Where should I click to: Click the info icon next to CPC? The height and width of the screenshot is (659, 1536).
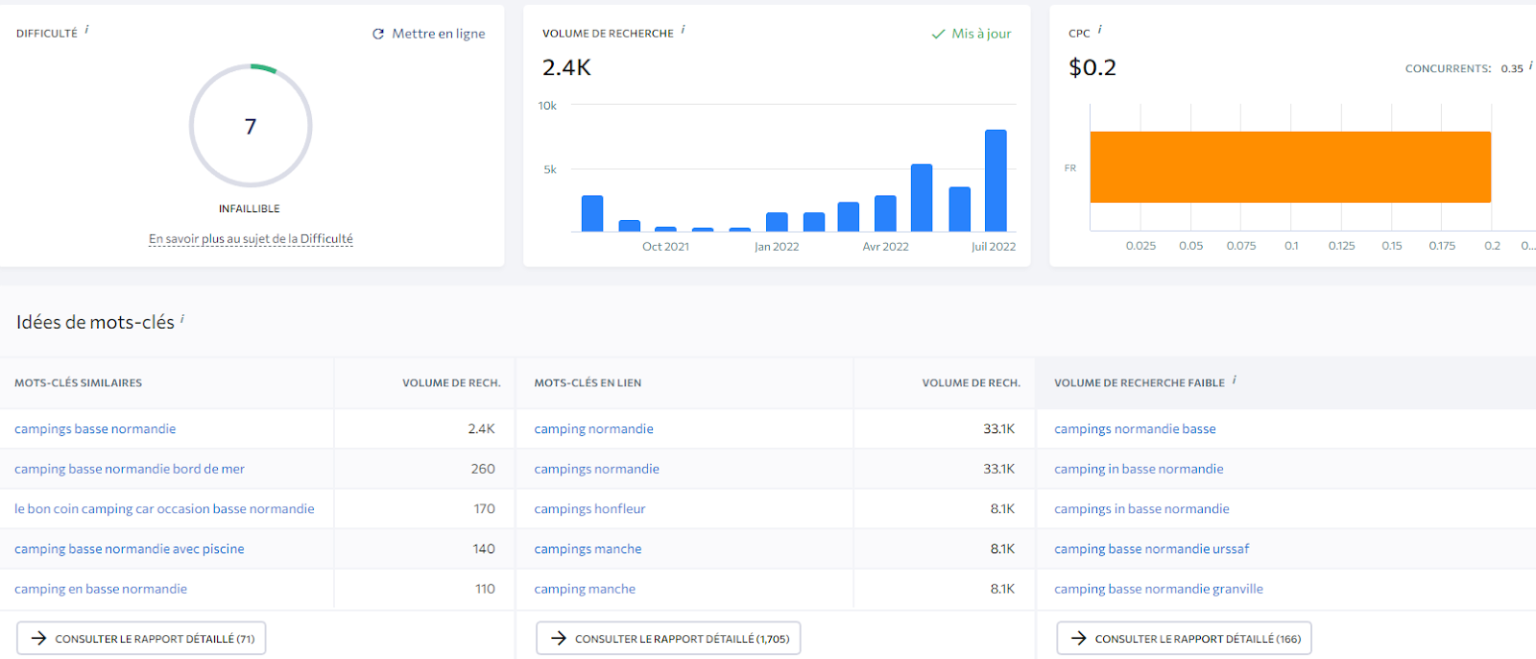(x=1100, y=30)
